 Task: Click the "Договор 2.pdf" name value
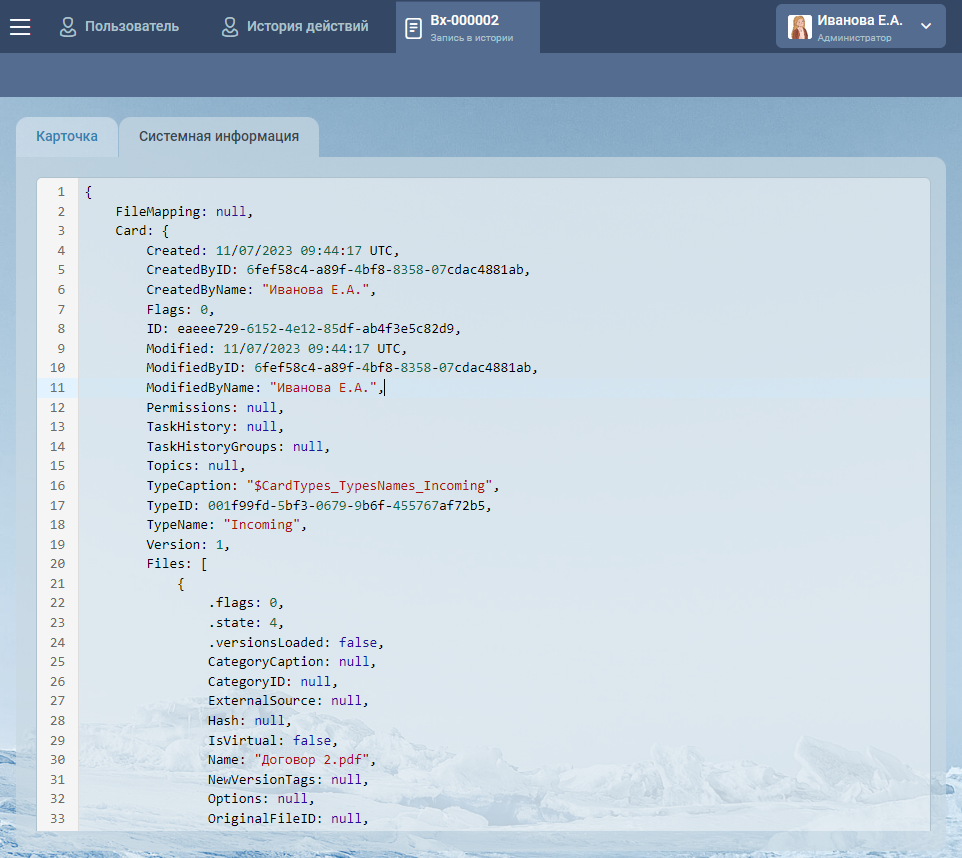point(313,759)
